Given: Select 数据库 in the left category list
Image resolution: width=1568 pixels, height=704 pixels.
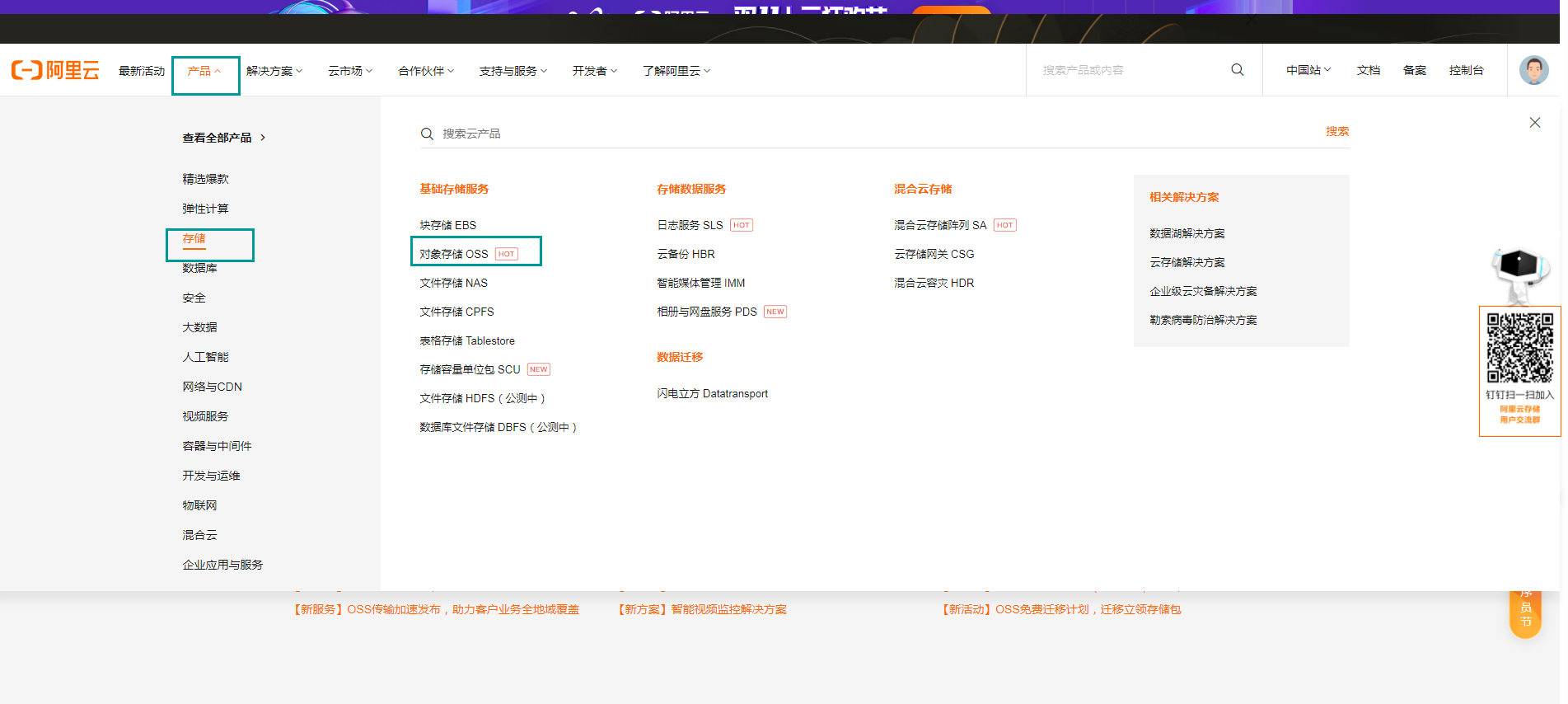Looking at the screenshot, I should [x=199, y=268].
